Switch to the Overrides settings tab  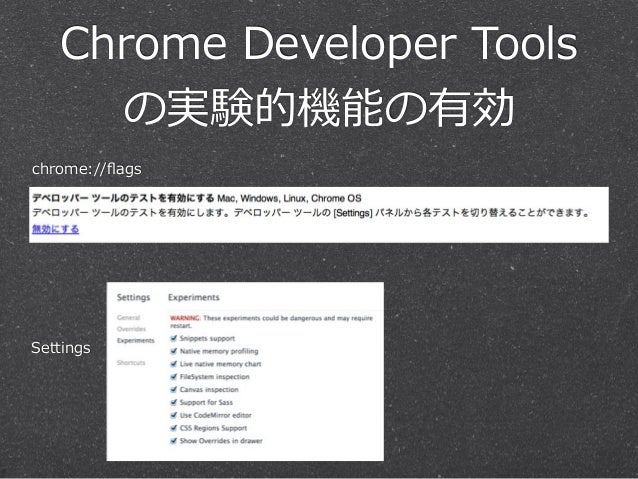131,329
